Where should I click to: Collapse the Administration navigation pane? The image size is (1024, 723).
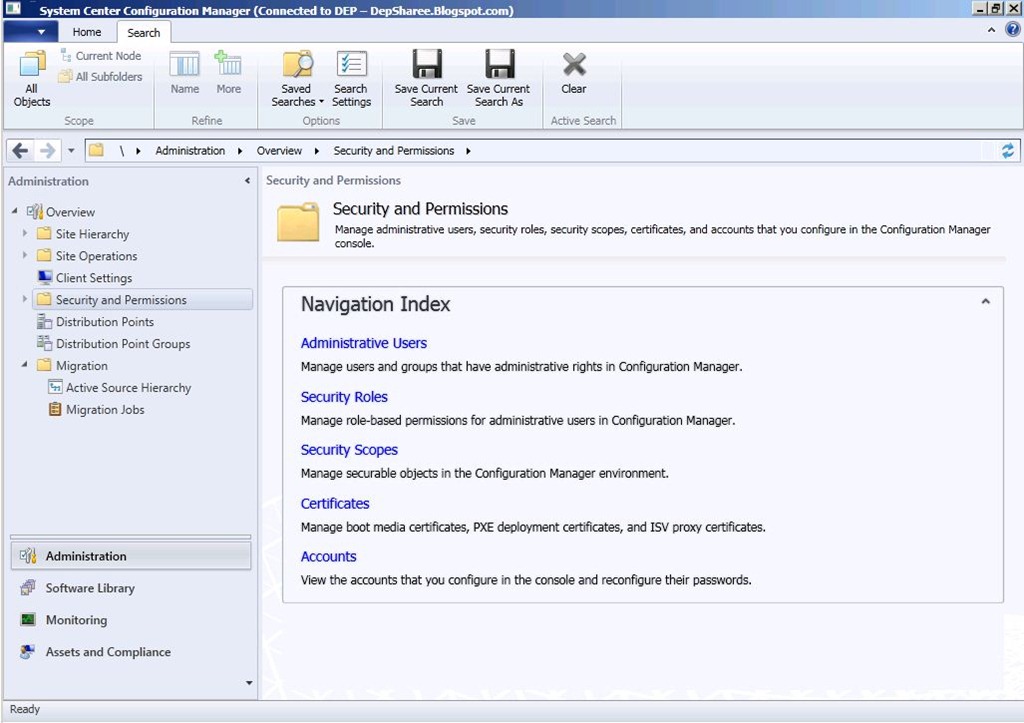247,181
